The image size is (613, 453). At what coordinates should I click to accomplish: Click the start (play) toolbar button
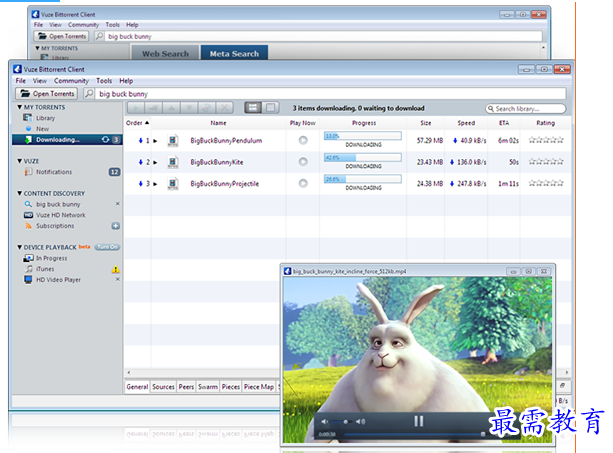tap(136, 107)
